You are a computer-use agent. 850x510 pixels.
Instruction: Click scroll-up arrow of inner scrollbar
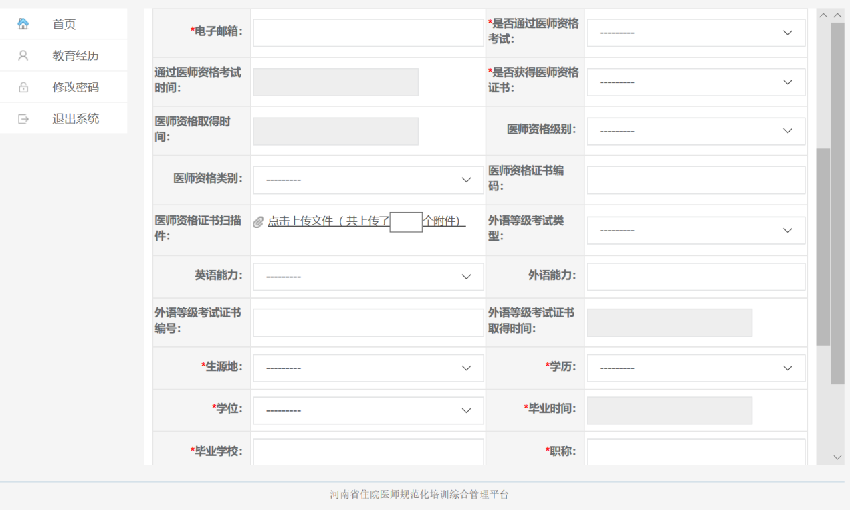coord(823,15)
